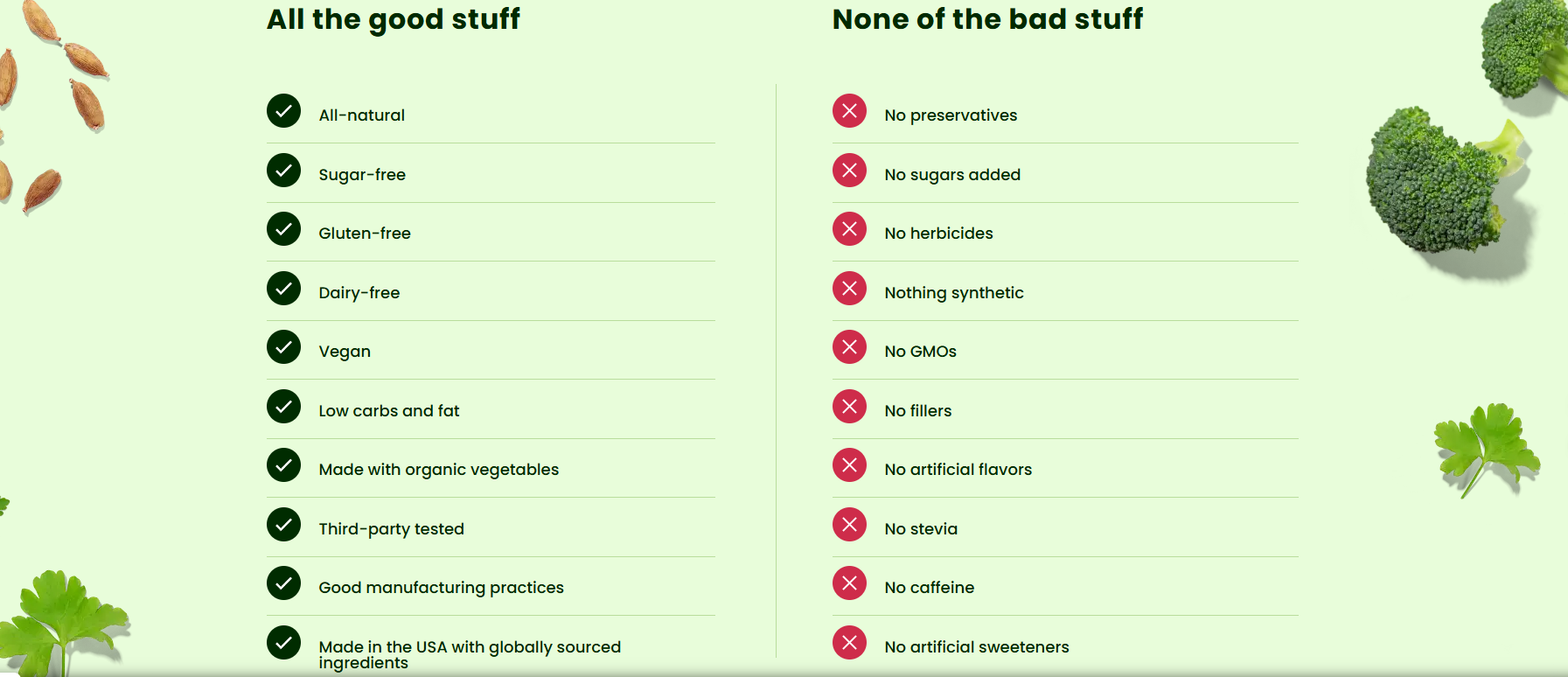
Task: Click the checkmark icon beside All-natural
Action: coord(283,111)
